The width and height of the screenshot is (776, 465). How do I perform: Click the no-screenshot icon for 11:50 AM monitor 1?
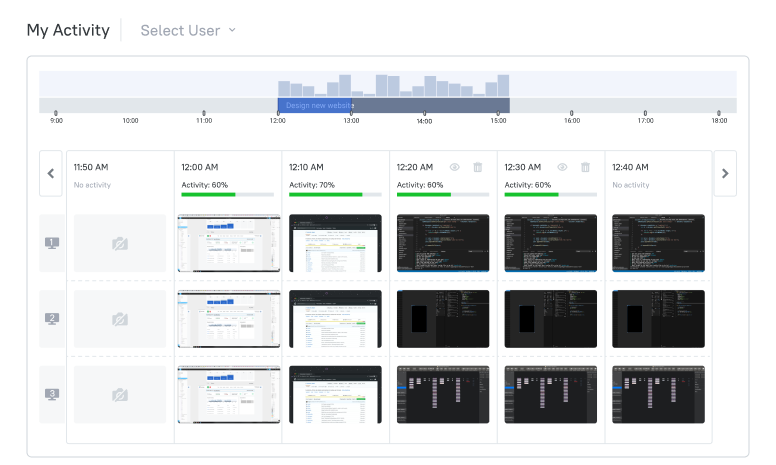coord(120,243)
